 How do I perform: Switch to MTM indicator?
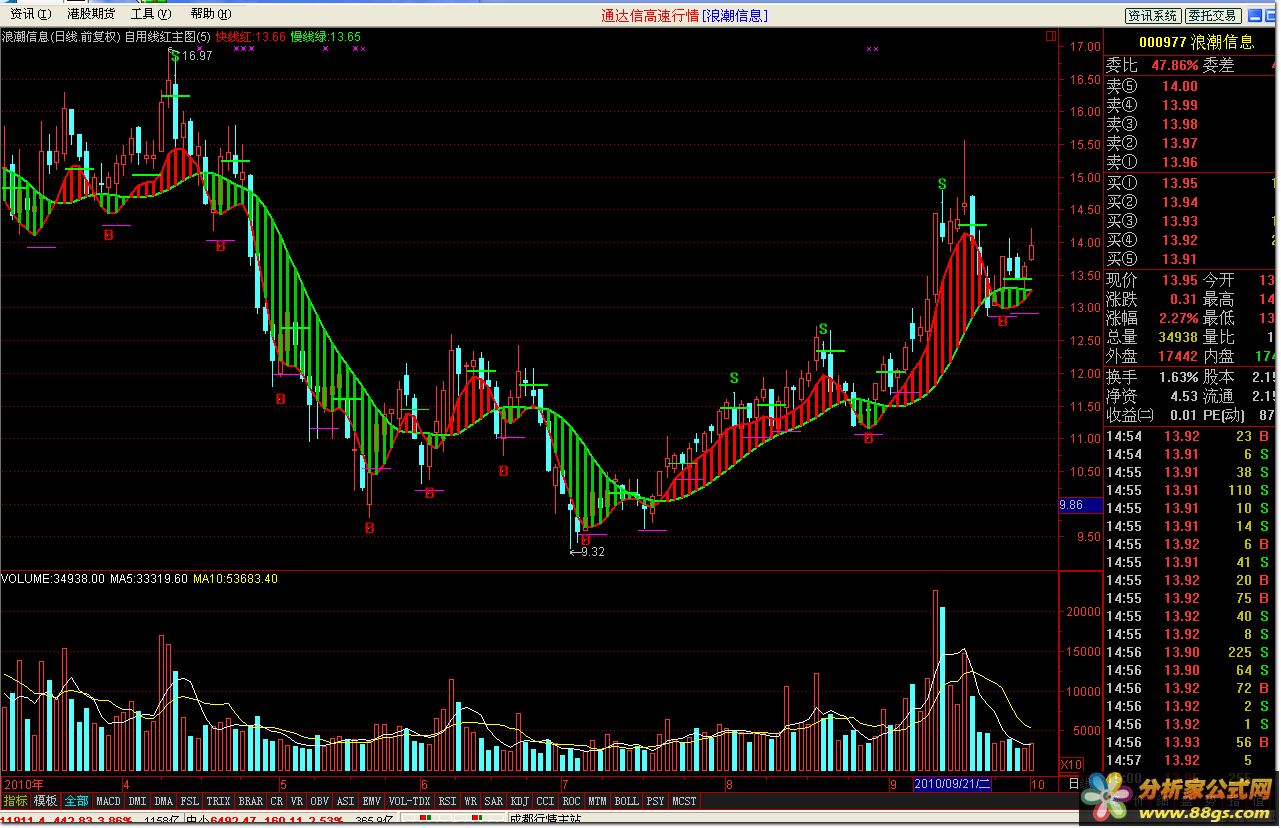pos(597,801)
